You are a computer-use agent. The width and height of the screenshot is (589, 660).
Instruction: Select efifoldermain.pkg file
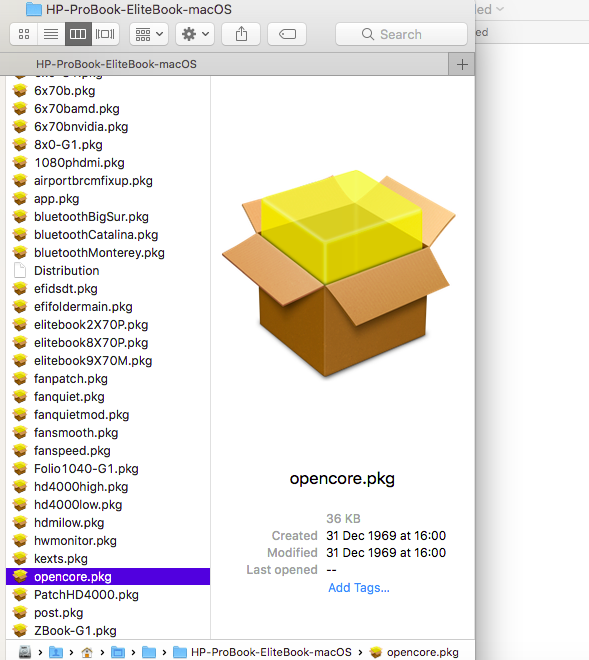pyautogui.click(x=108, y=307)
